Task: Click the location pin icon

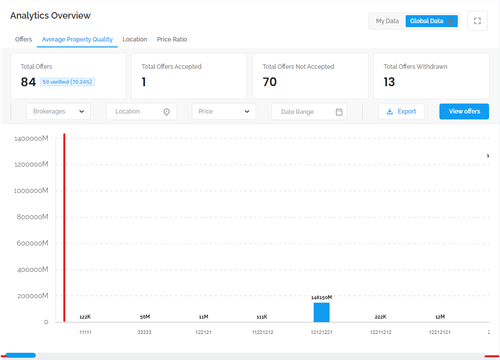Action: pyautogui.click(x=166, y=112)
